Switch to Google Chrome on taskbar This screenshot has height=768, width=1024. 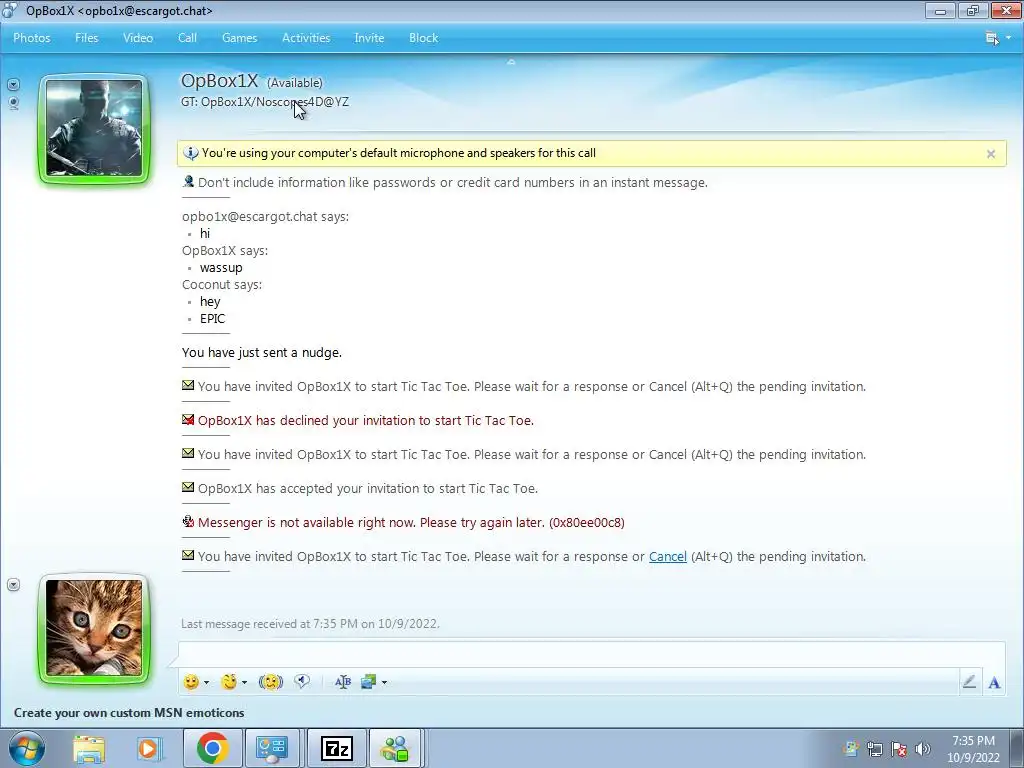pos(212,748)
